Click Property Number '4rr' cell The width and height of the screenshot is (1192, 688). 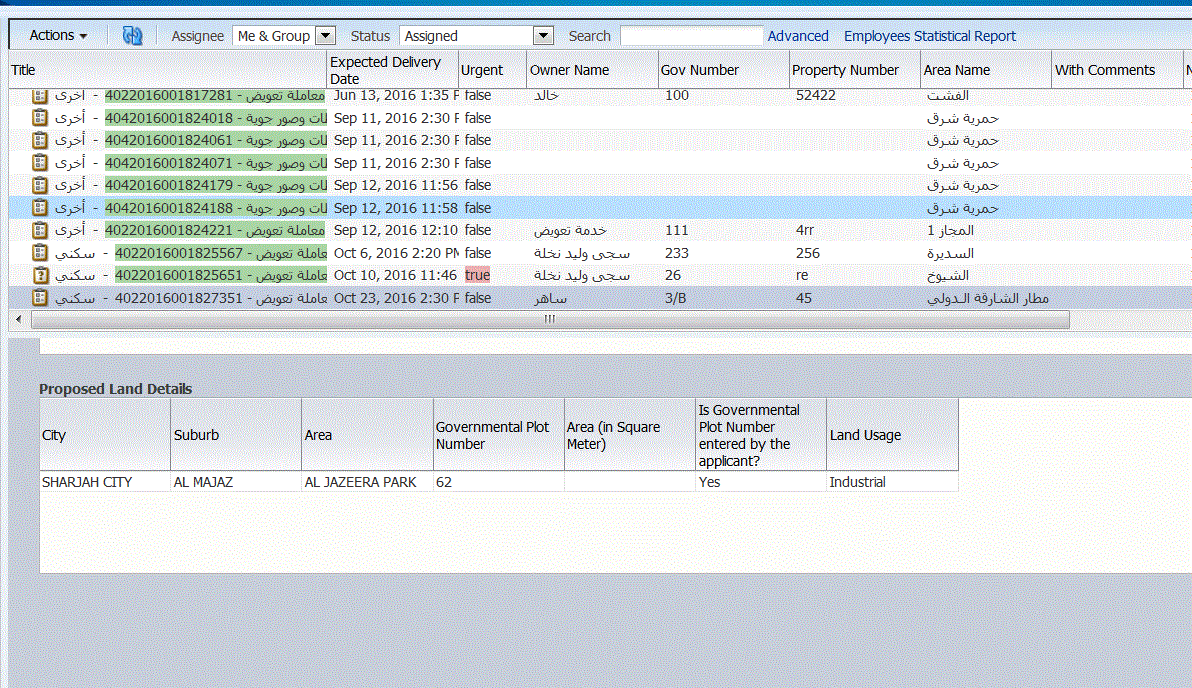point(805,230)
